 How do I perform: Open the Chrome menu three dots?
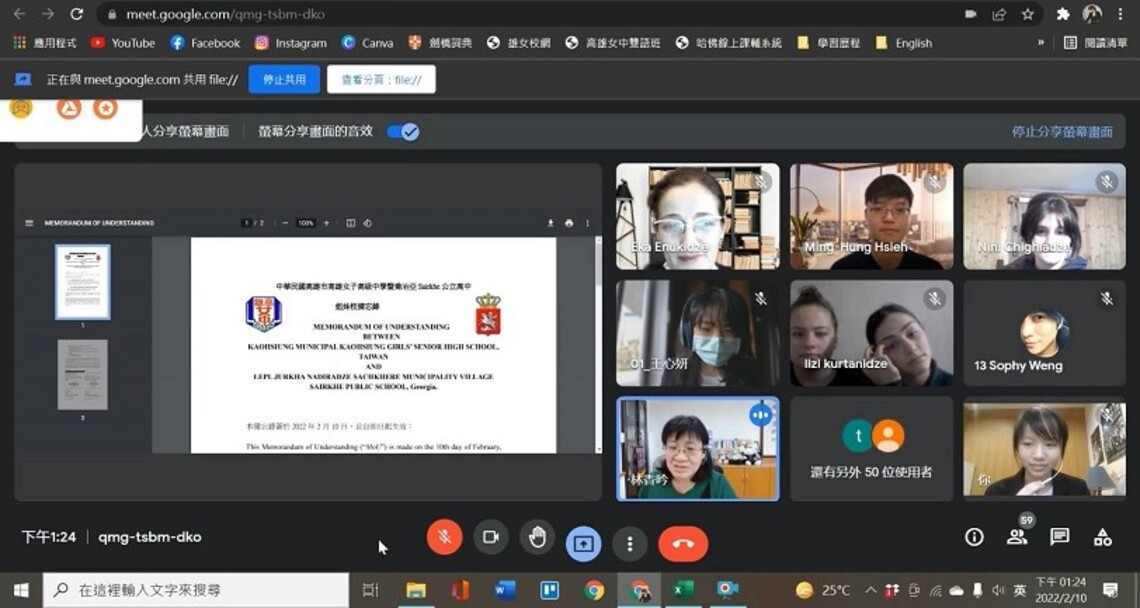coord(1120,14)
